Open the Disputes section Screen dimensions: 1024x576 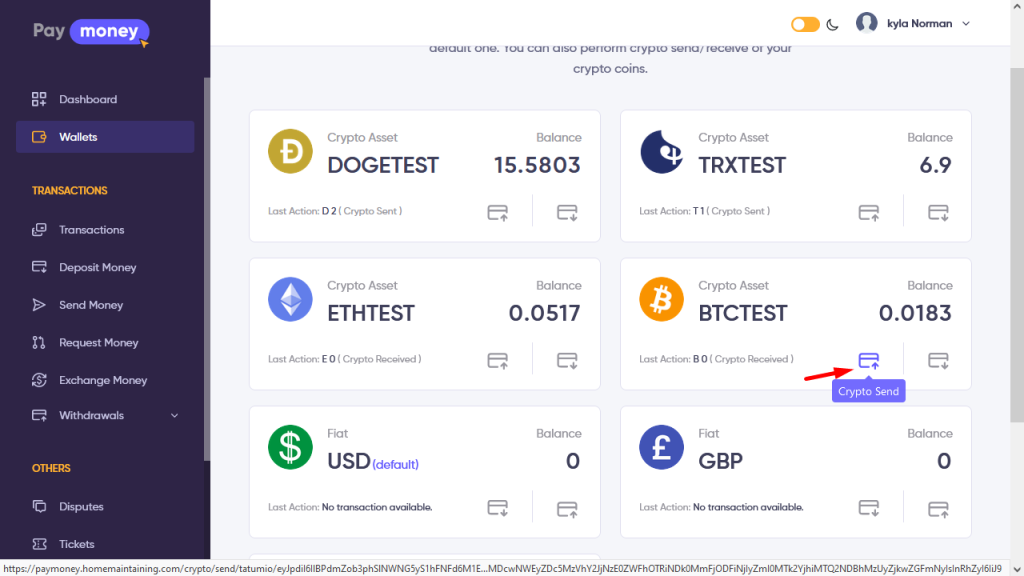tap(81, 507)
